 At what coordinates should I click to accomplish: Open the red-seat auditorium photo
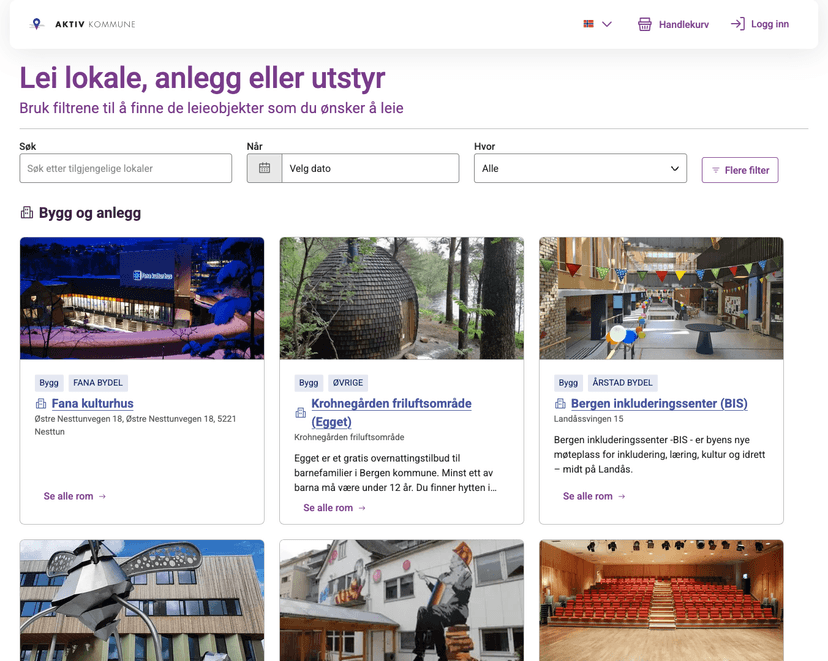coord(661,600)
